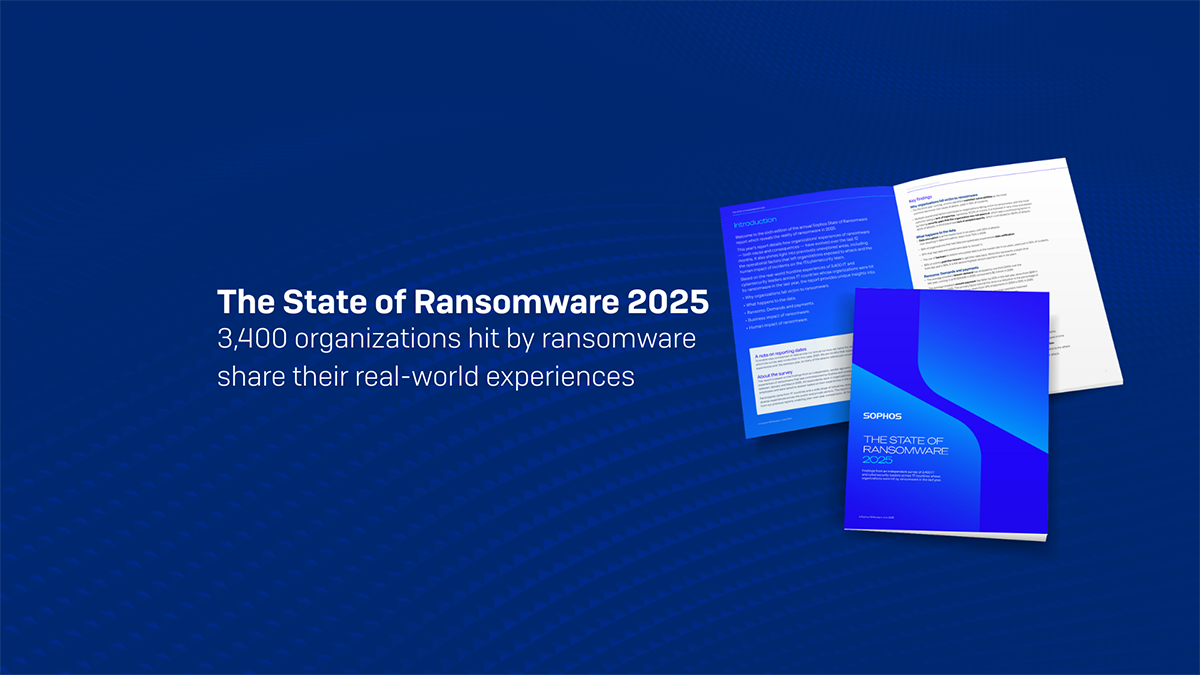This screenshot has width=1200, height=675.
Task: Select the 'Introduction' heading on the left page
Action: [756, 220]
